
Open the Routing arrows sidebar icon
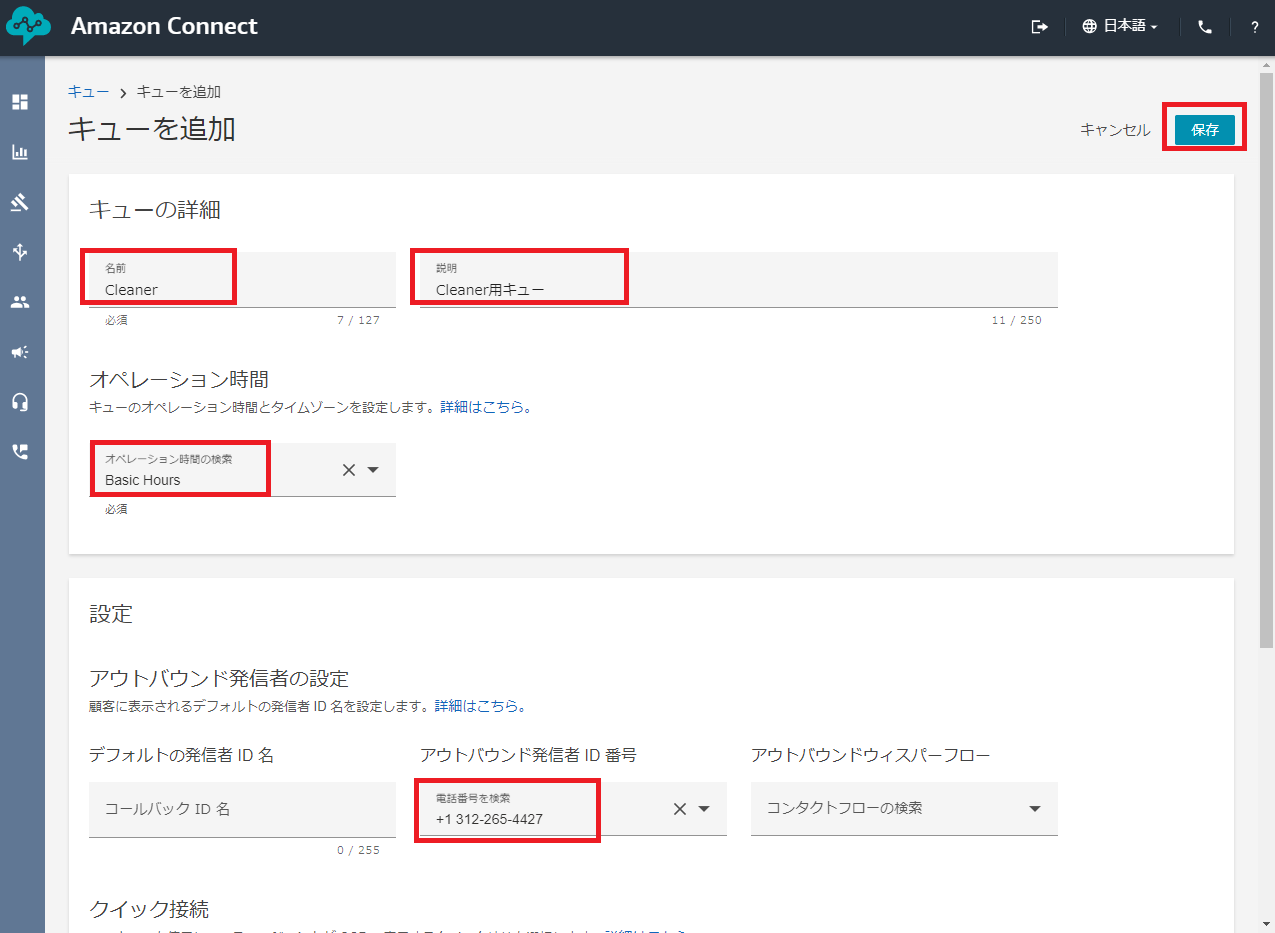(x=20, y=252)
